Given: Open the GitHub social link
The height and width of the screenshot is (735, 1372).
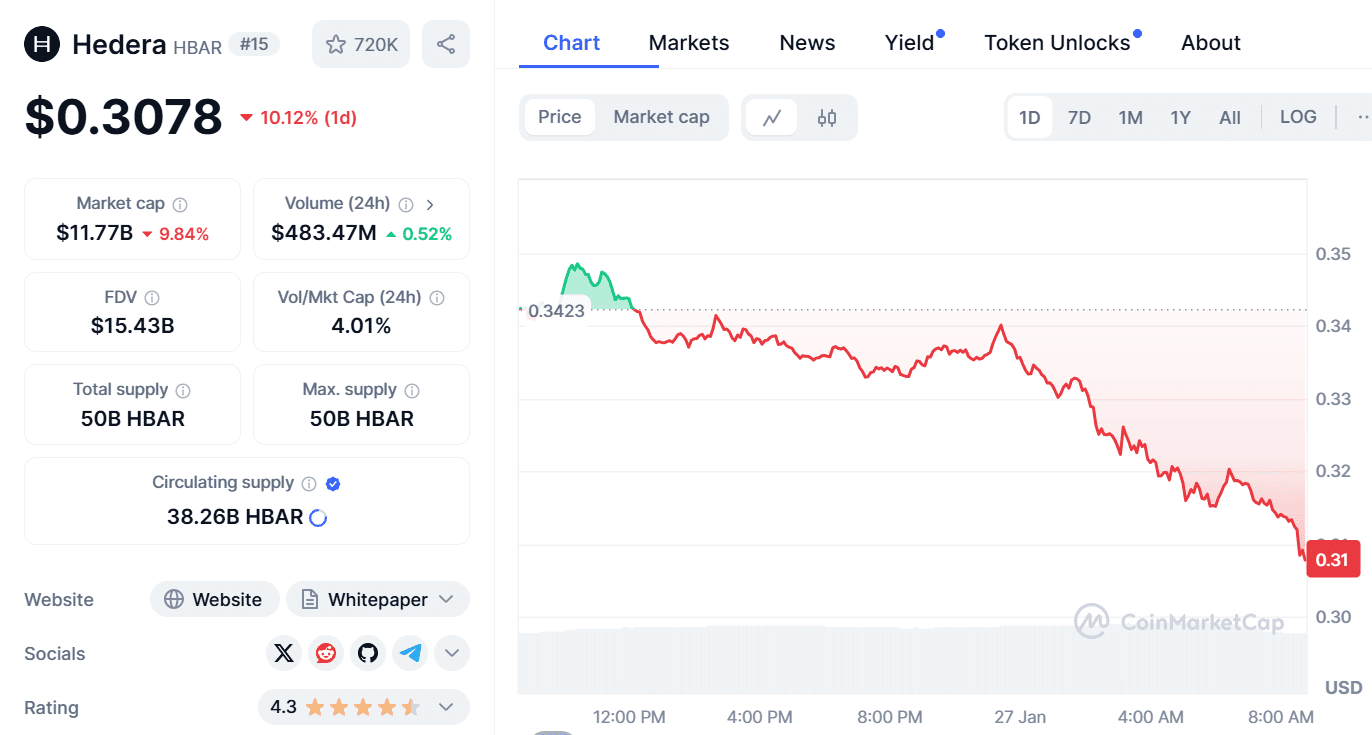Looking at the screenshot, I should pyautogui.click(x=368, y=654).
